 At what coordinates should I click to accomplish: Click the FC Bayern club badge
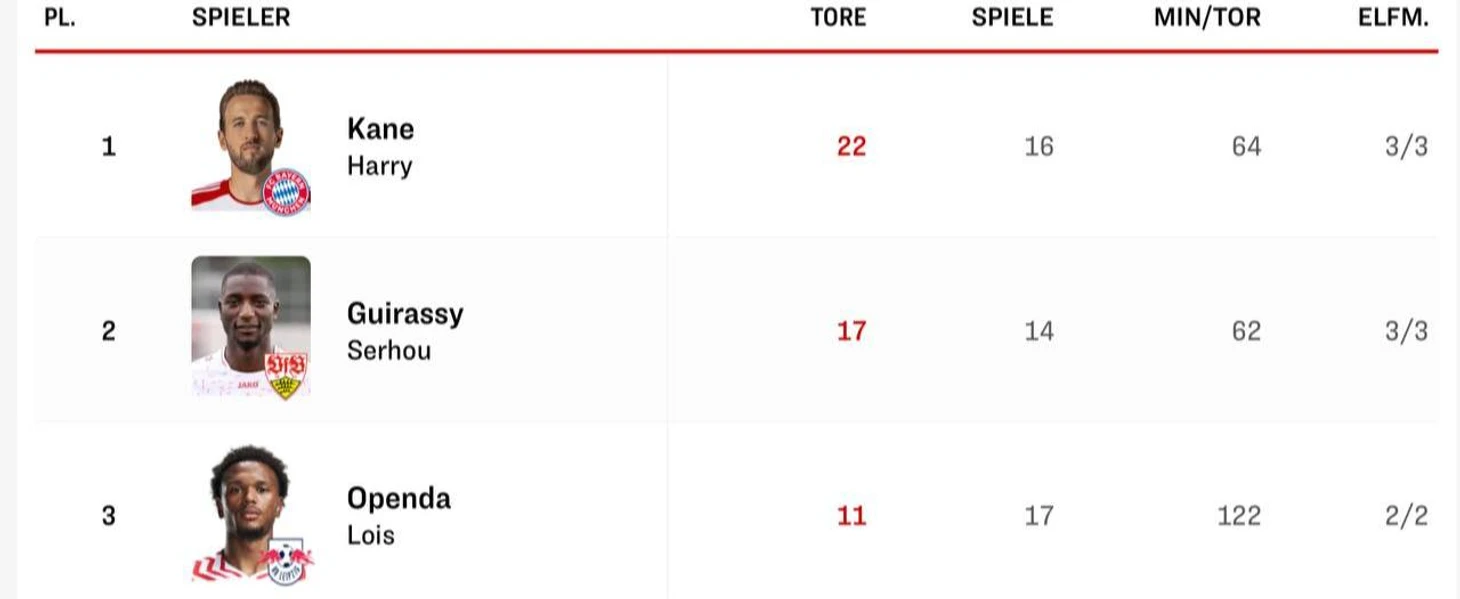pyautogui.click(x=286, y=191)
